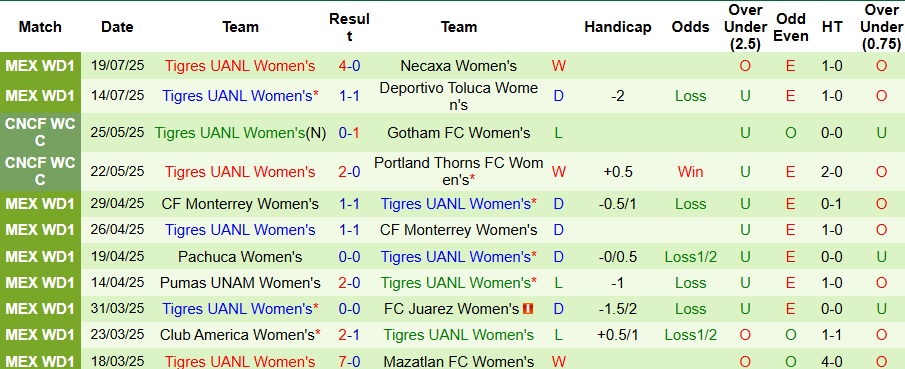The height and width of the screenshot is (369, 905).
Task: Open Pachuca Women's team page
Action: click(240, 256)
